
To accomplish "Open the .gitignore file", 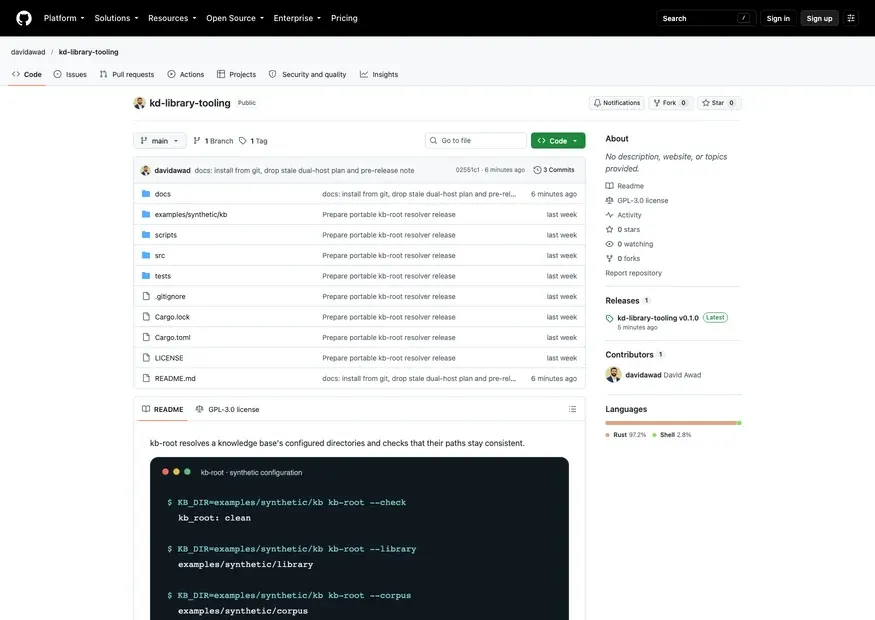I will (x=170, y=296).
